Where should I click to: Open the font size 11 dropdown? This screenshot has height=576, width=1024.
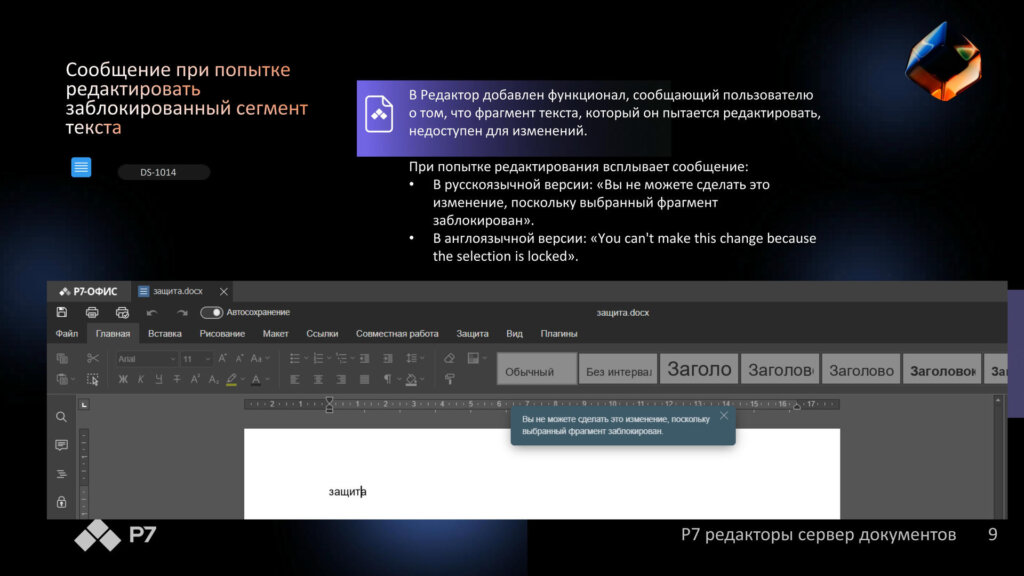pyautogui.click(x=192, y=358)
